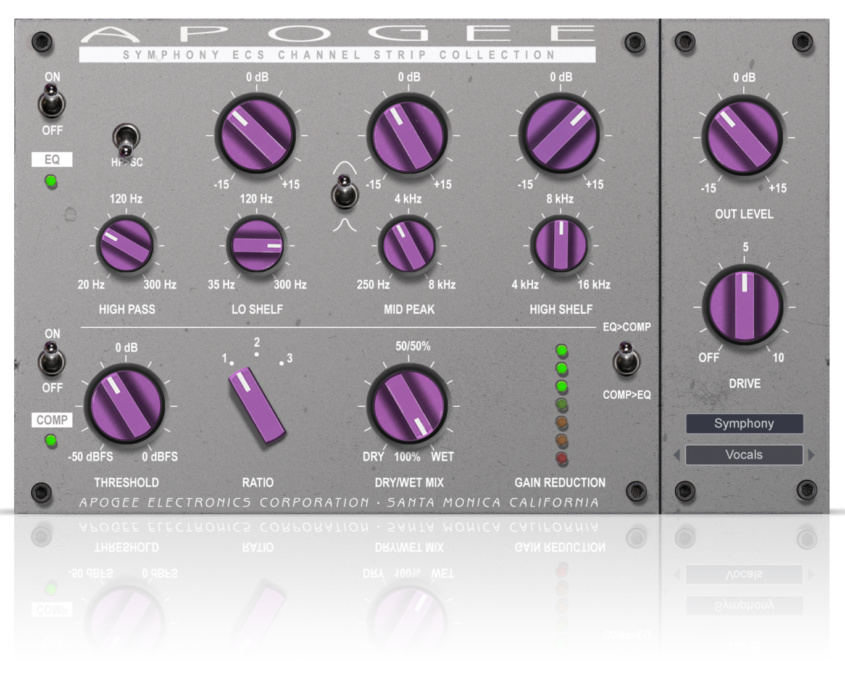Select ratio position 3 dot
Viewport: 845px width, 684px height.
click(x=281, y=363)
